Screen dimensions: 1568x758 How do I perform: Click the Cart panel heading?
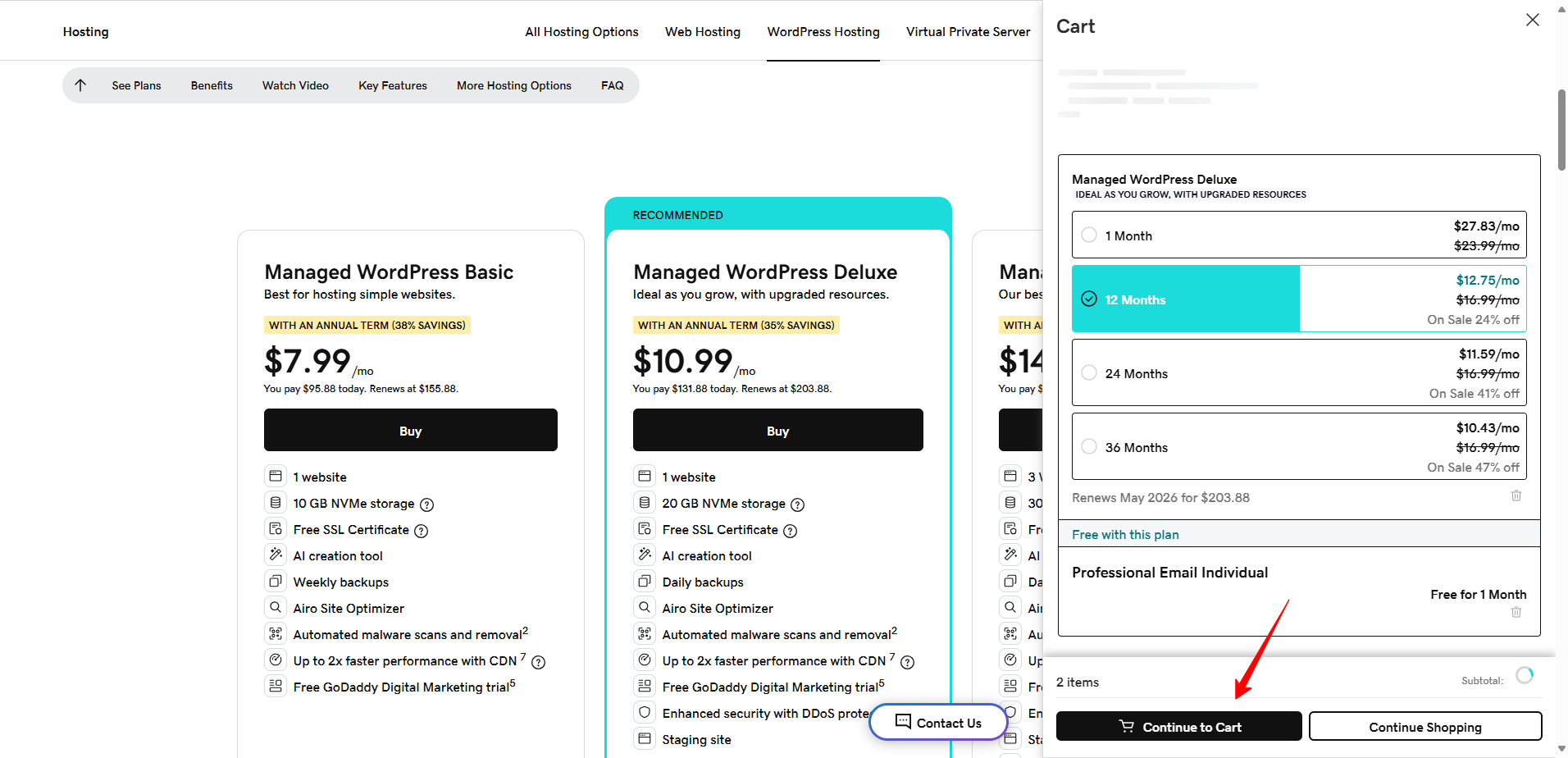coord(1075,26)
